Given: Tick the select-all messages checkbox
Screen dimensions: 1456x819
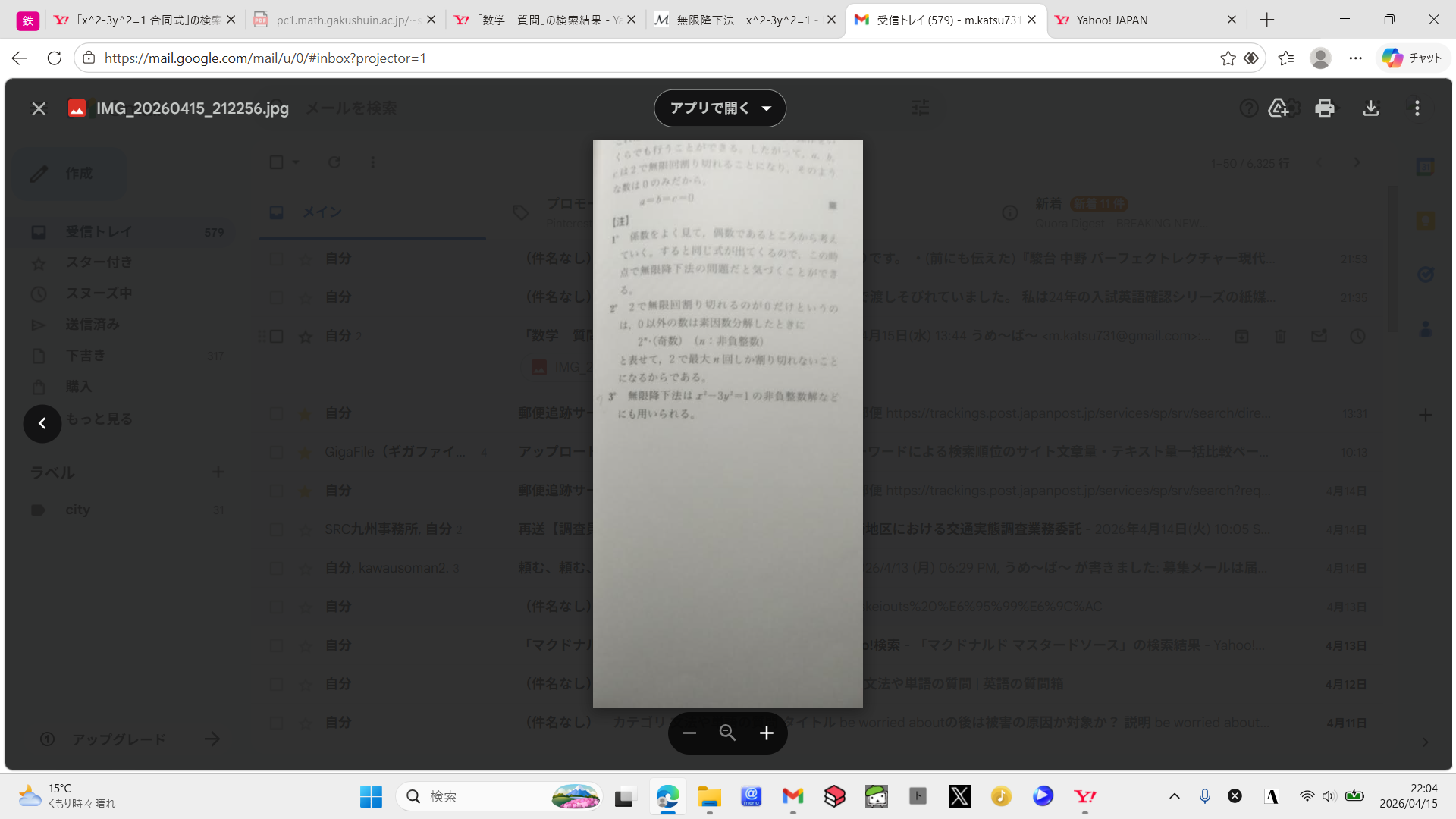Looking at the screenshot, I should [276, 162].
